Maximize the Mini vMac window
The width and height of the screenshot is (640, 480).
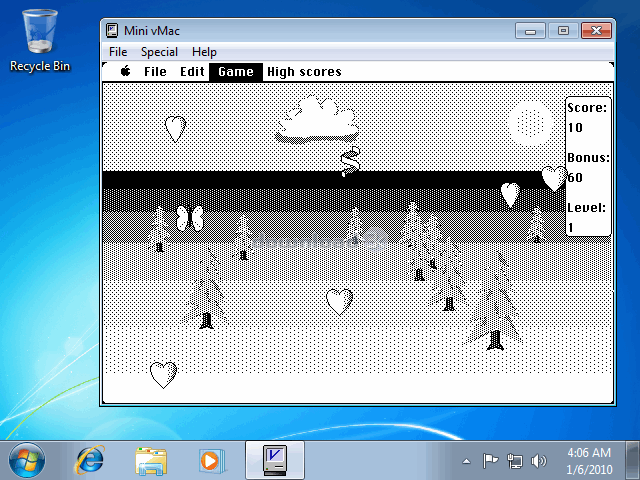click(563, 31)
